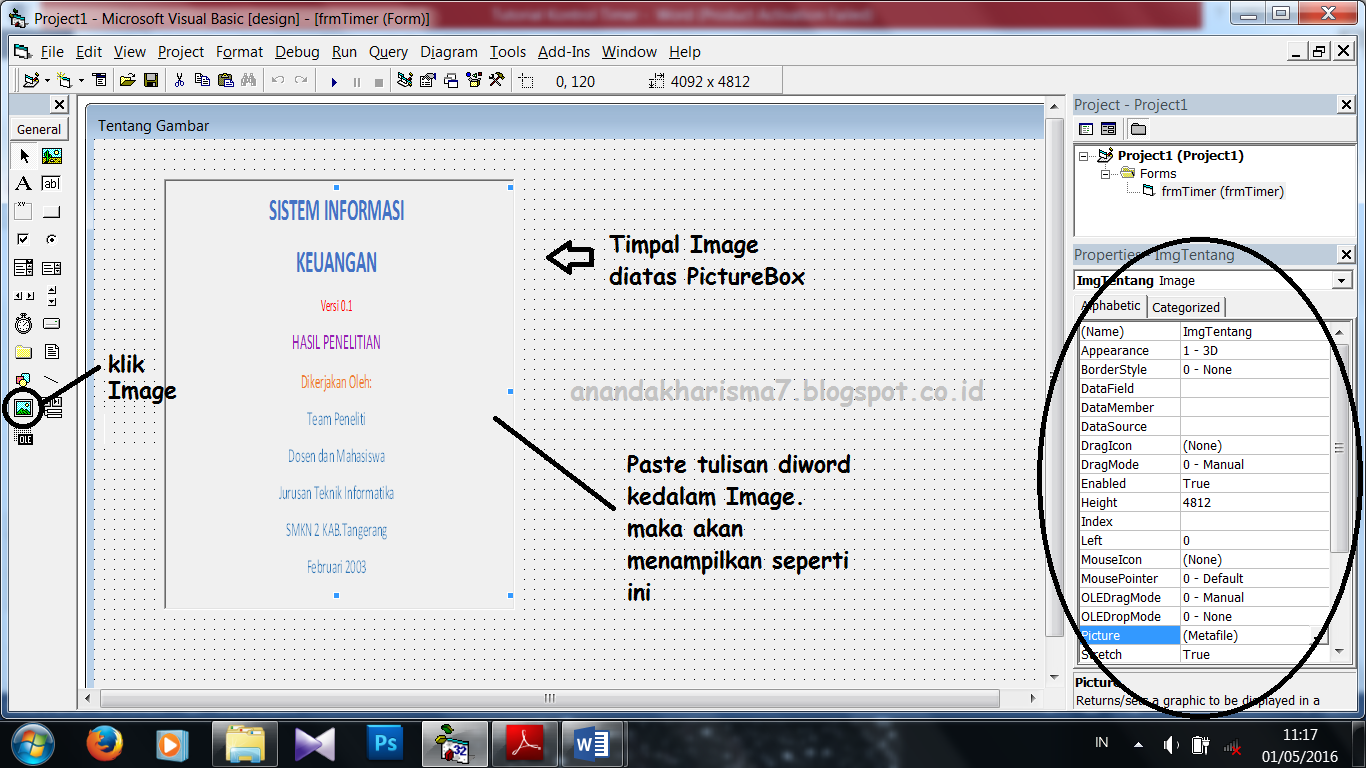The height and width of the screenshot is (768, 1366).
Task: Select the HScrollBar control in the toolbox
Action: pyautogui.click(x=22, y=295)
